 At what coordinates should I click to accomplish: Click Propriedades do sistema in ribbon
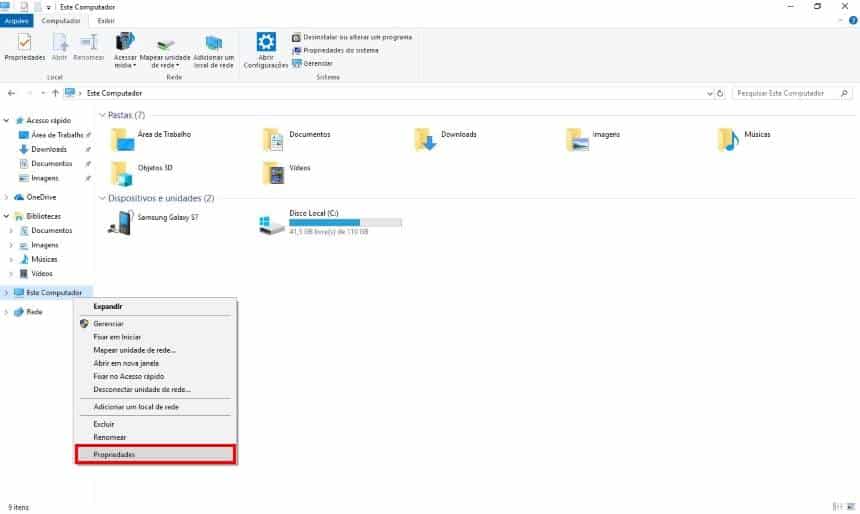[x=335, y=50]
